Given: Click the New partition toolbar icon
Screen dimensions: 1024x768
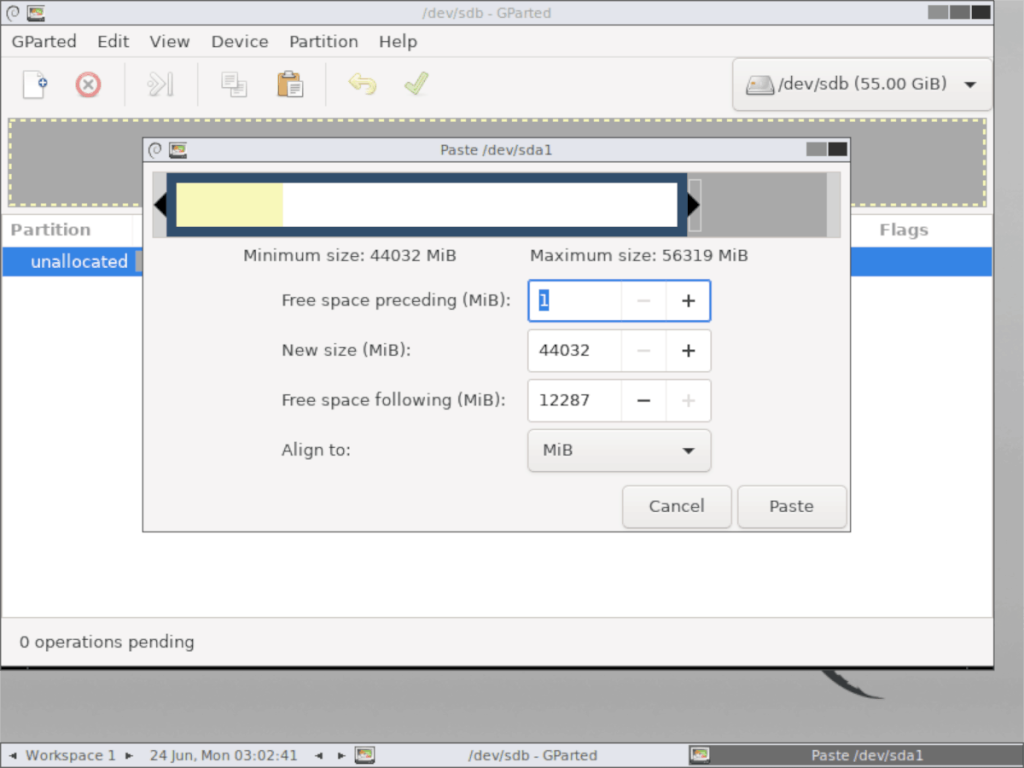Looking at the screenshot, I should tap(36, 85).
